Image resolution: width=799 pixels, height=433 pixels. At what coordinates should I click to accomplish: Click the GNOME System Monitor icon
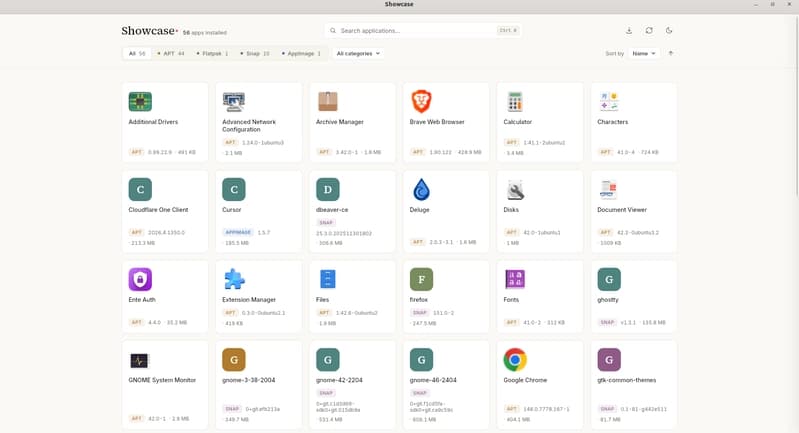pyautogui.click(x=139, y=360)
